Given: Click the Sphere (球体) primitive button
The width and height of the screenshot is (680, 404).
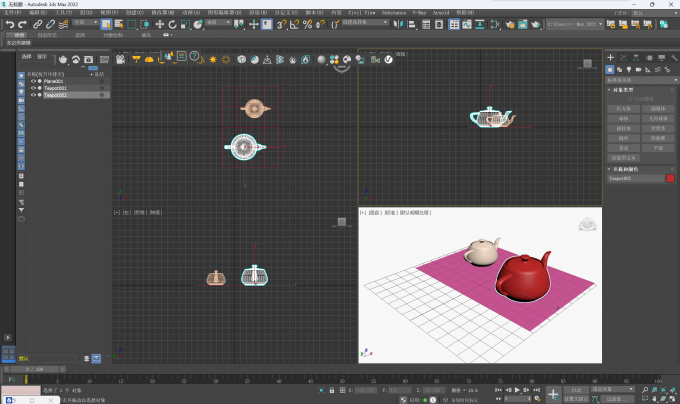Looking at the screenshot, I should 624,118.
